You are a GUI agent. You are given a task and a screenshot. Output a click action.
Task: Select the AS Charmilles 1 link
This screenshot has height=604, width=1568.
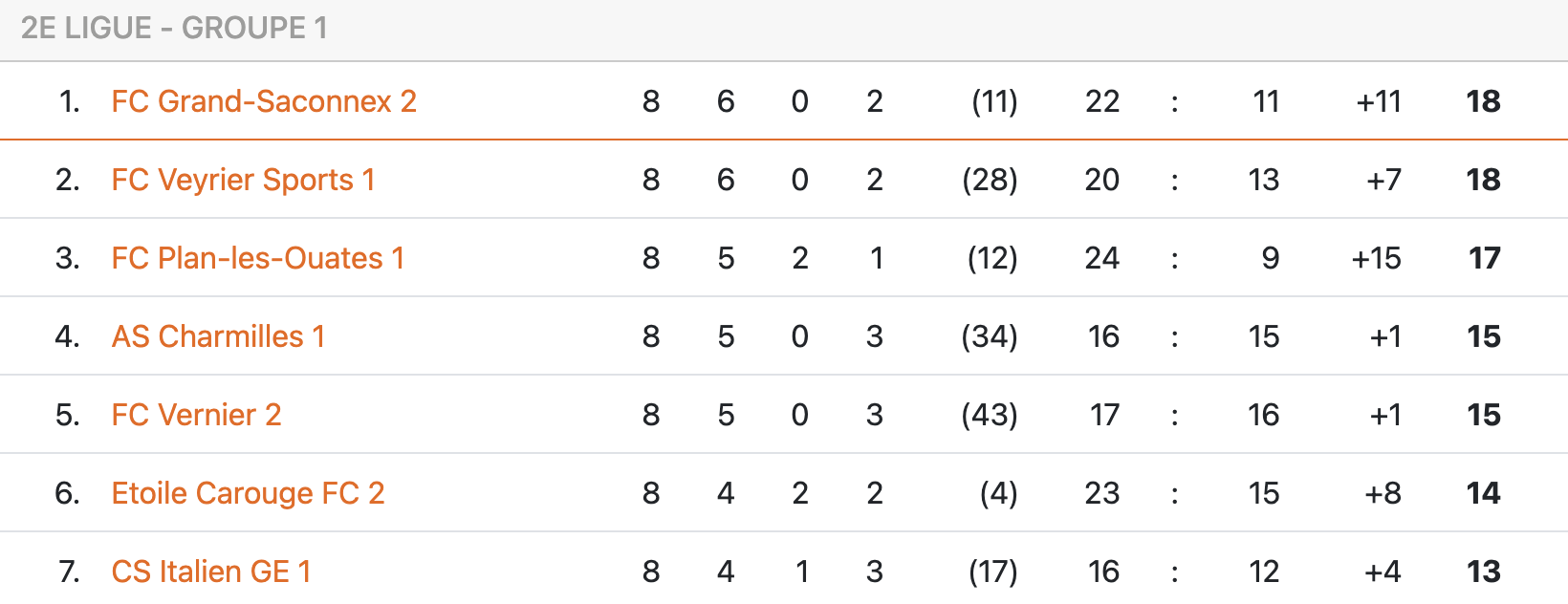pyautogui.click(x=218, y=336)
